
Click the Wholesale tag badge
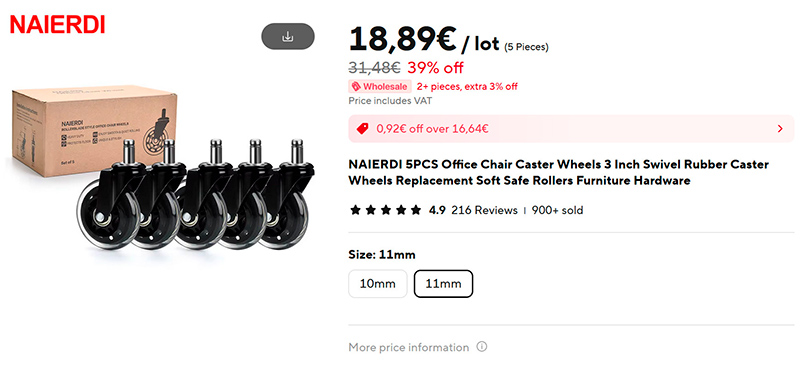click(x=380, y=86)
